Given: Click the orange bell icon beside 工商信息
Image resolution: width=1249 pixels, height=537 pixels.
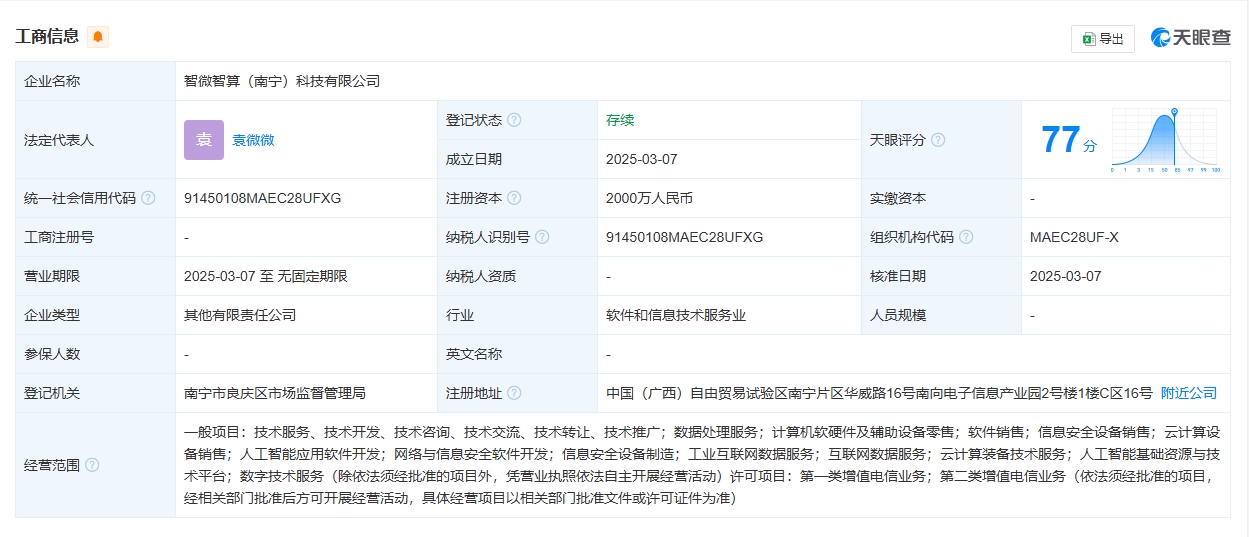Looking at the screenshot, I should 98,37.
